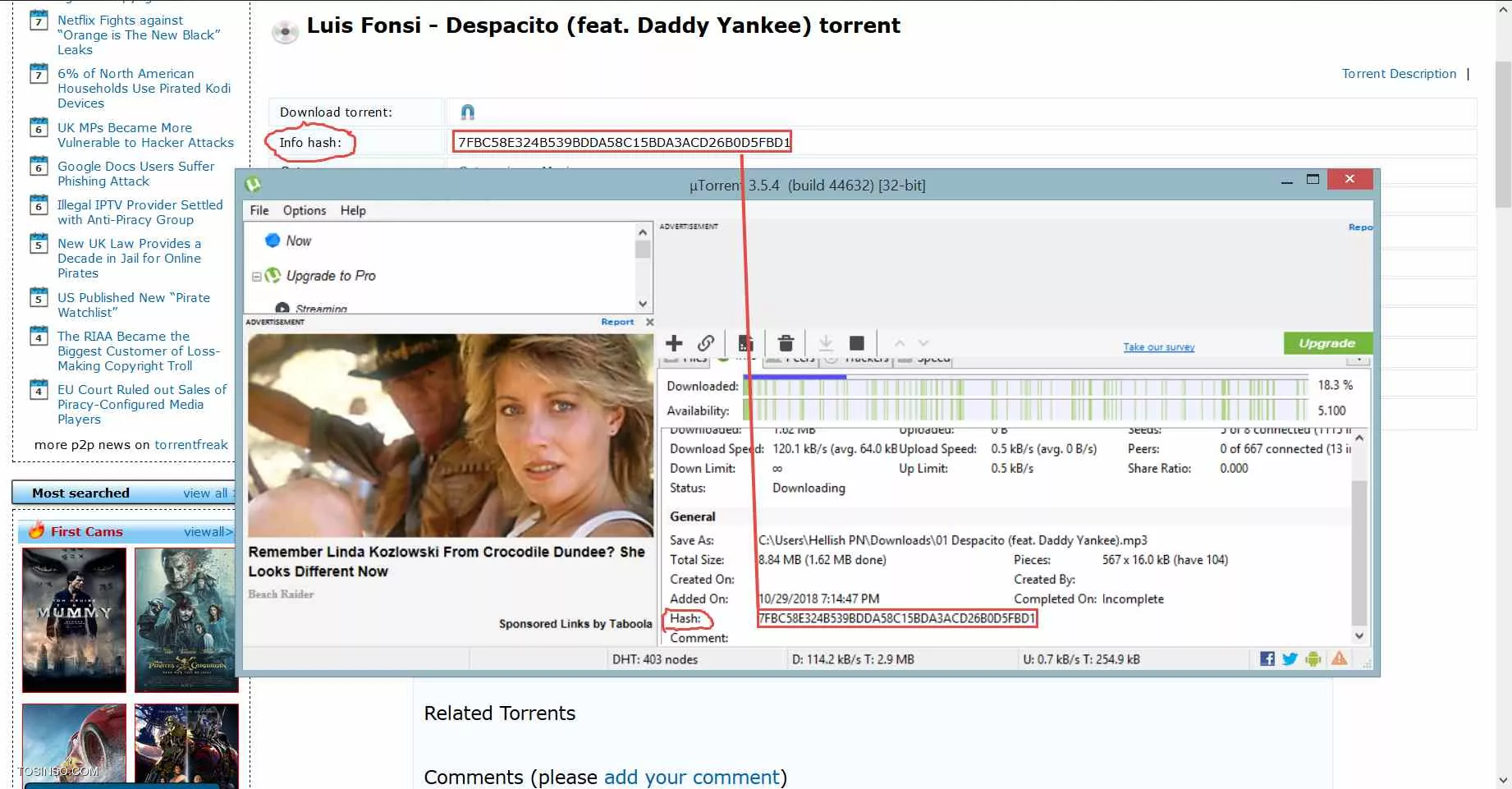Click the Availability pieces bar
The width and height of the screenshot is (1512, 789).
(x=1025, y=410)
